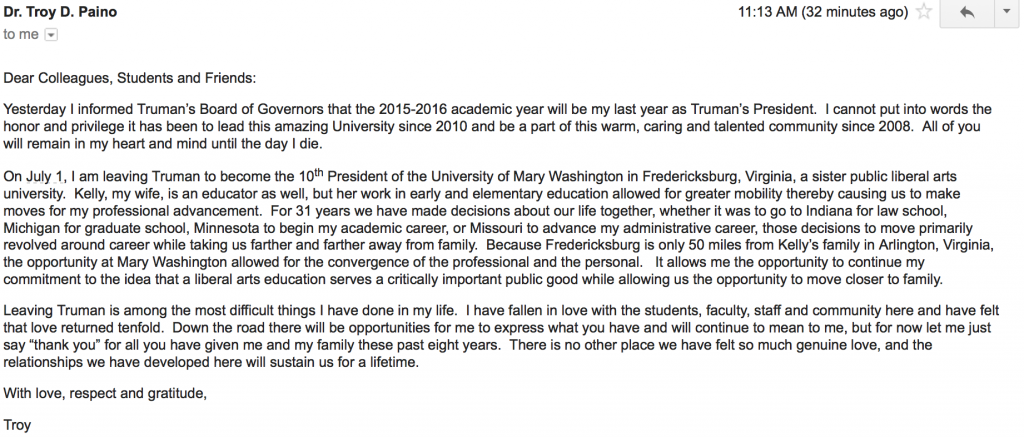Click the 'Troy' signature at the bottom

[x=18, y=424]
